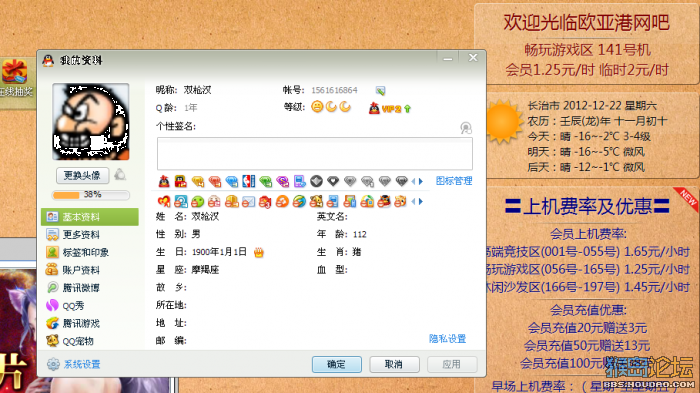700x393 pixels.
Task: Show the next page of the first icon row
Action: coord(421,181)
